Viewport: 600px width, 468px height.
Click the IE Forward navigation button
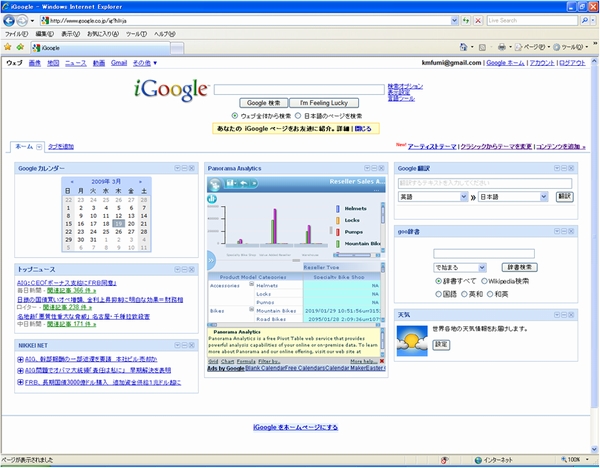[22, 20]
